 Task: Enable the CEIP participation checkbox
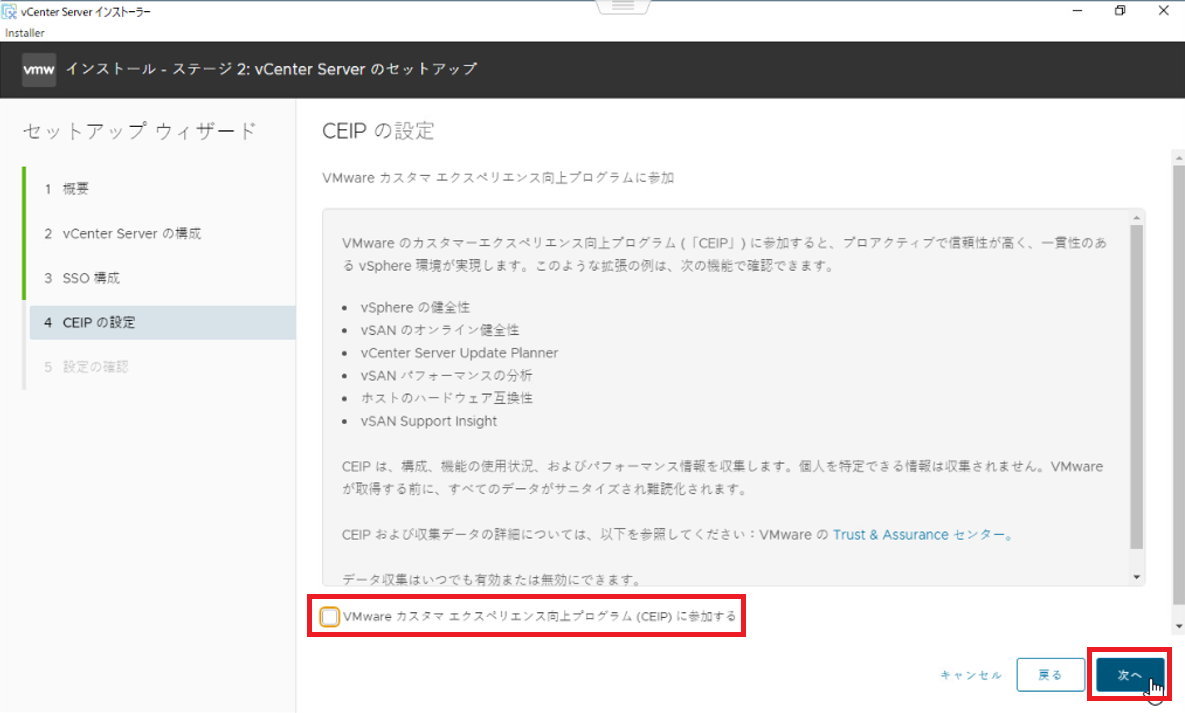coord(330,617)
